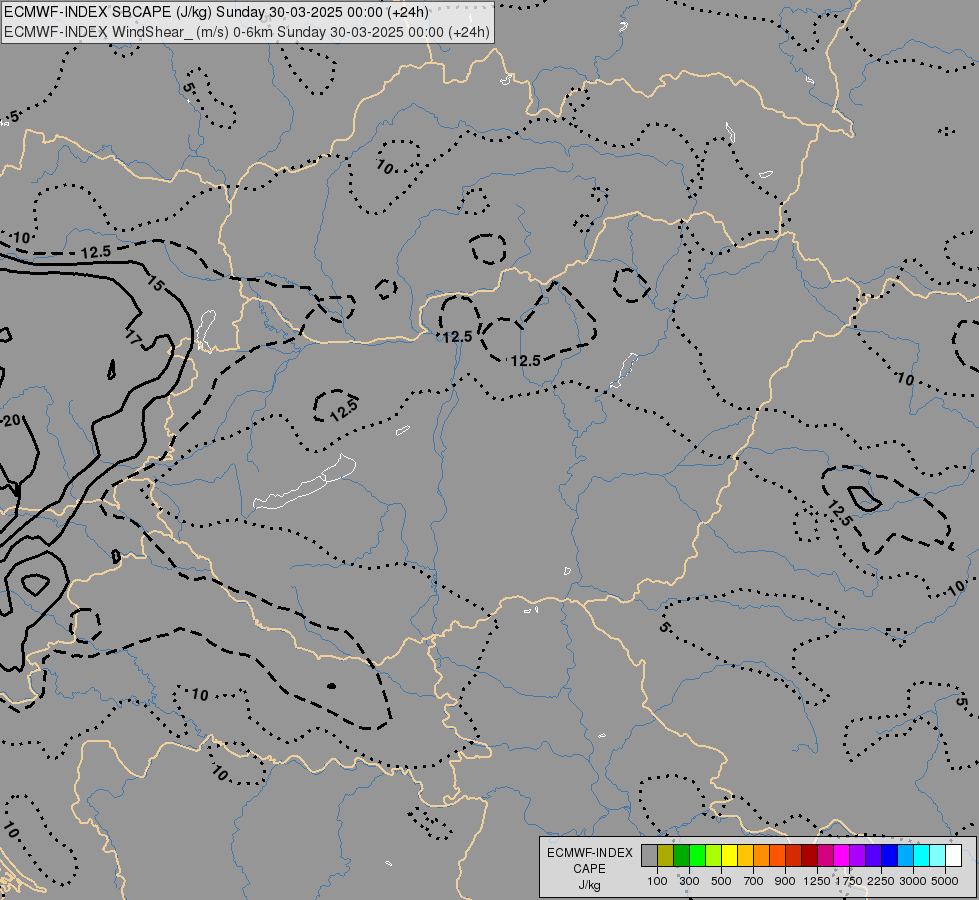Click the 1250 tick label on the legend
This screenshot has width=979, height=900.
pyautogui.click(x=817, y=881)
